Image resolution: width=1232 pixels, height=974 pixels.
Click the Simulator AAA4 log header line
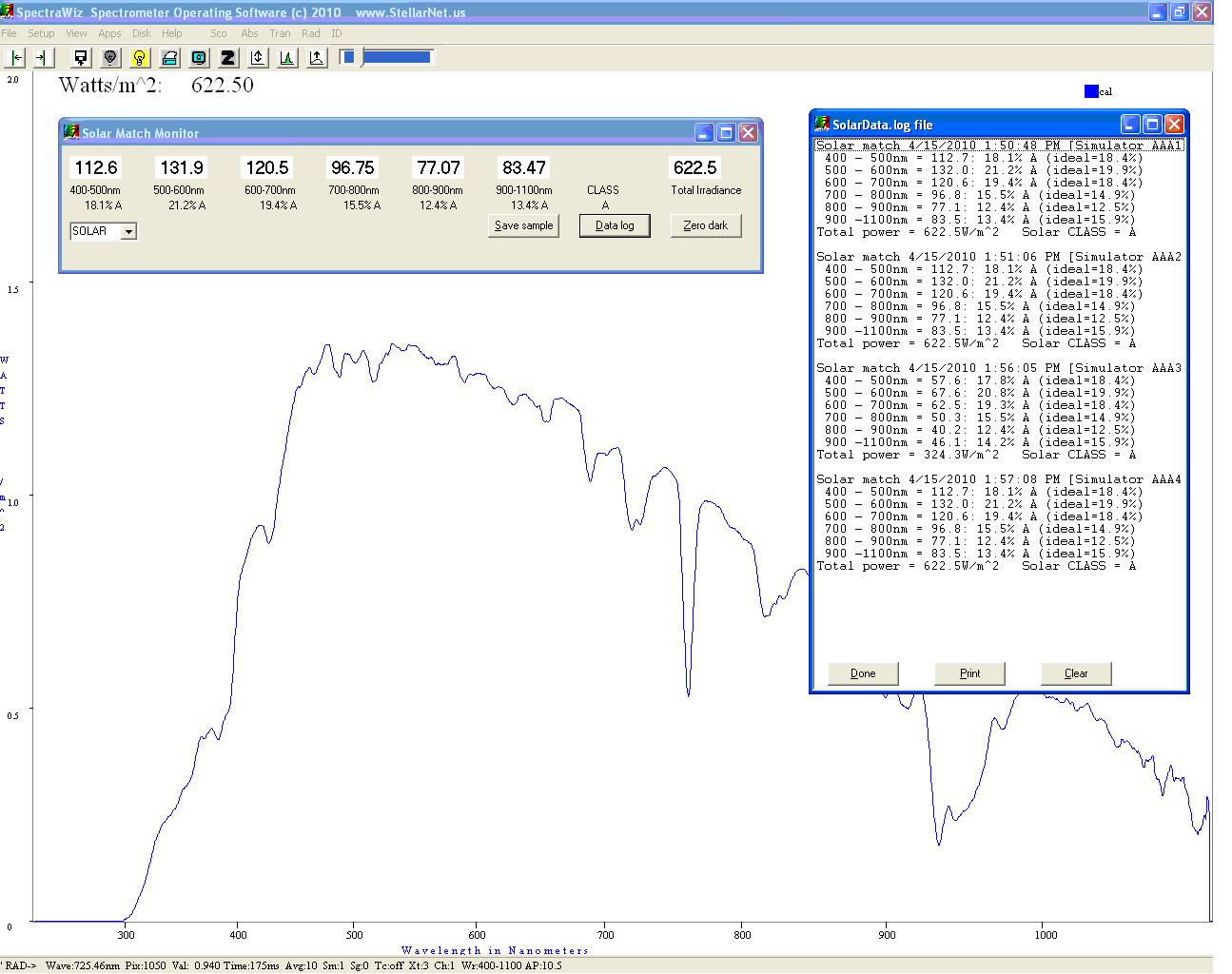coord(999,479)
